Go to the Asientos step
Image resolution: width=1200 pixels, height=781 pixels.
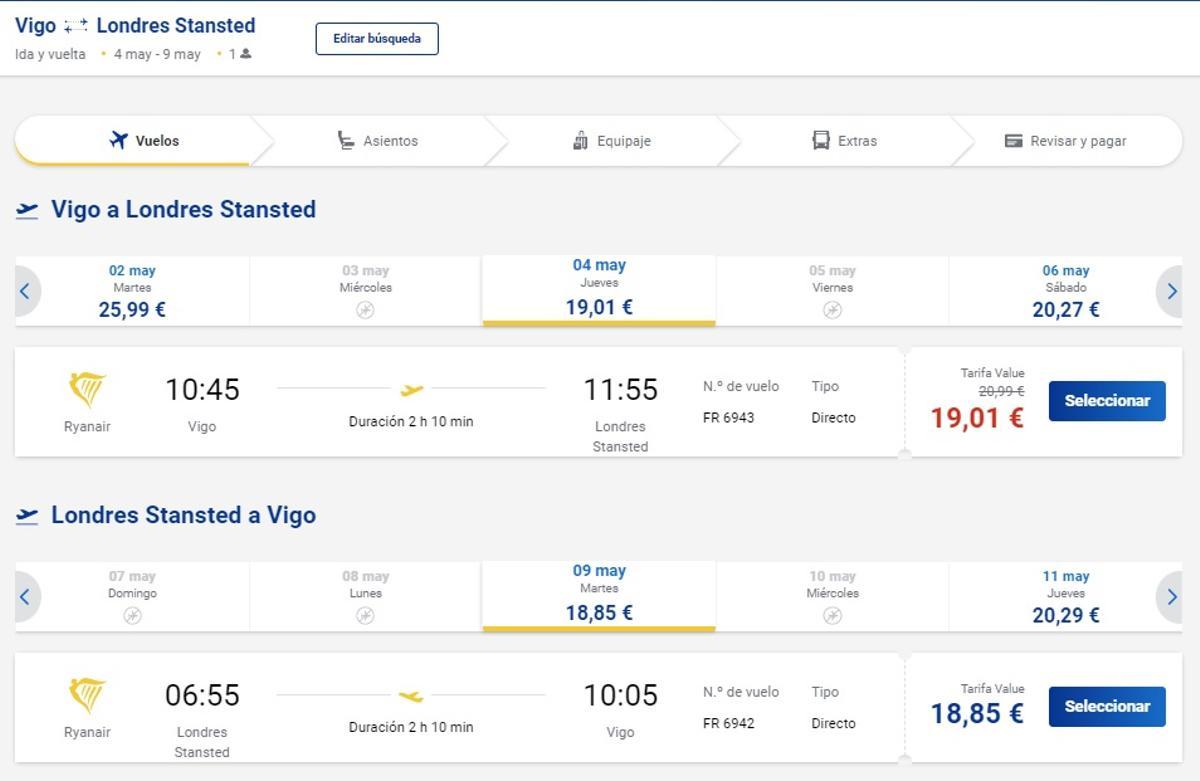[390, 141]
